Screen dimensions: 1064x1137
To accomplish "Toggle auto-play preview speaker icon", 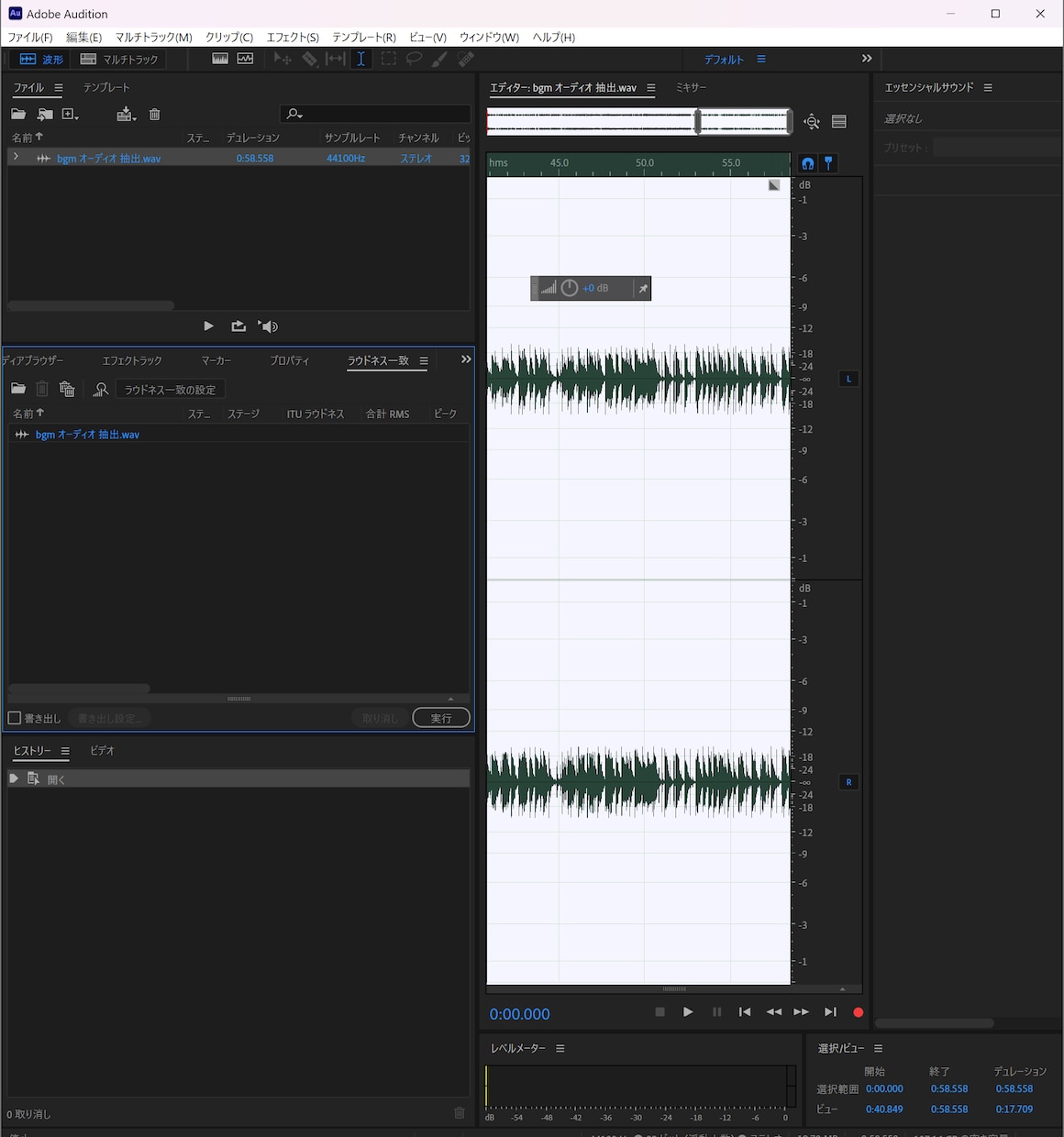I will tap(268, 326).
